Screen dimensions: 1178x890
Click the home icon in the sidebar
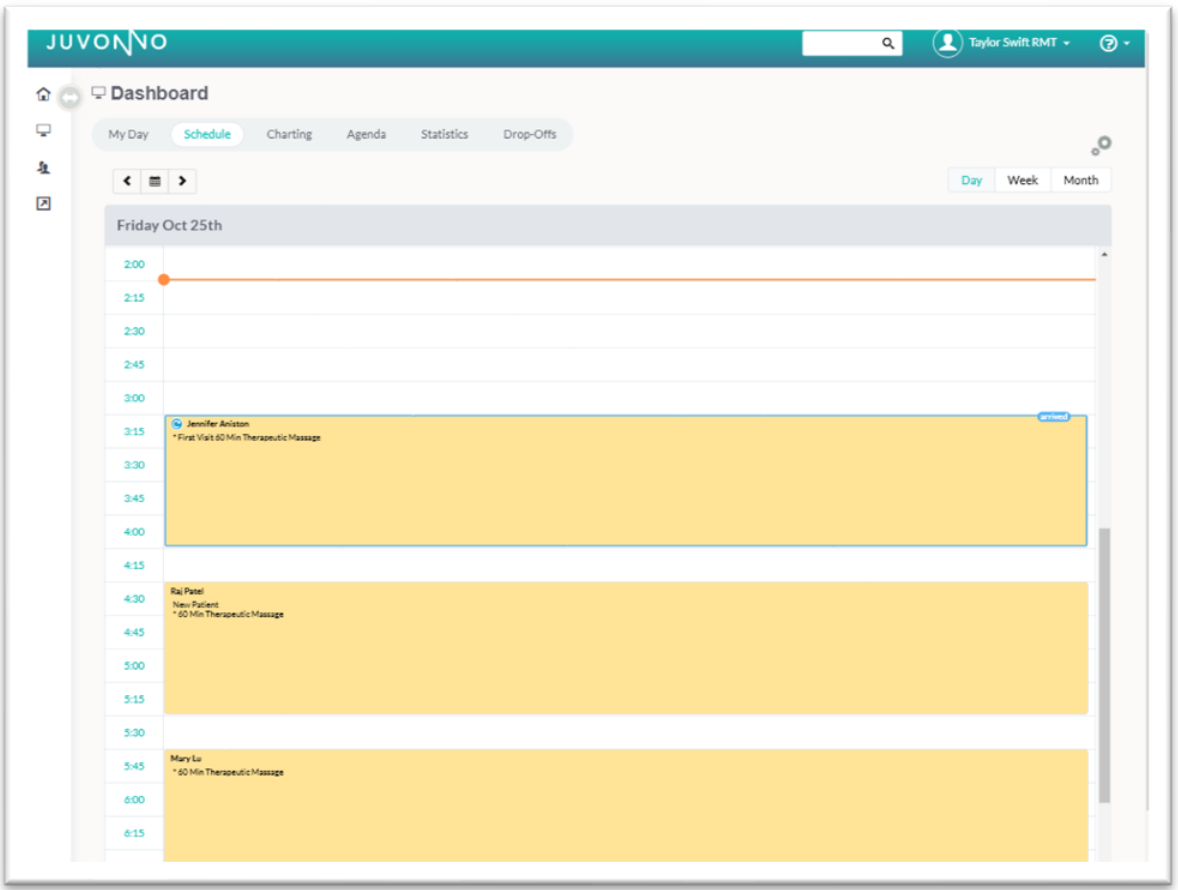pyautogui.click(x=43, y=95)
